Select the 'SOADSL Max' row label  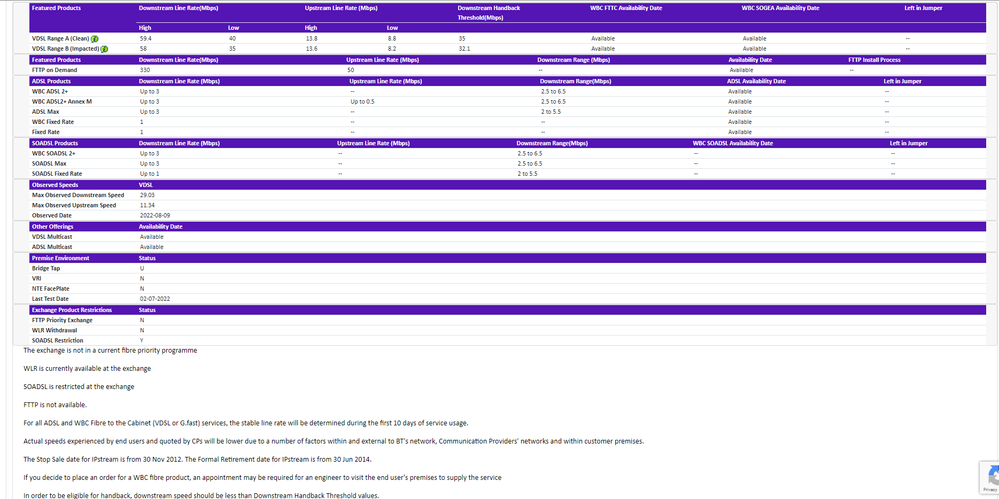click(x=48, y=164)
